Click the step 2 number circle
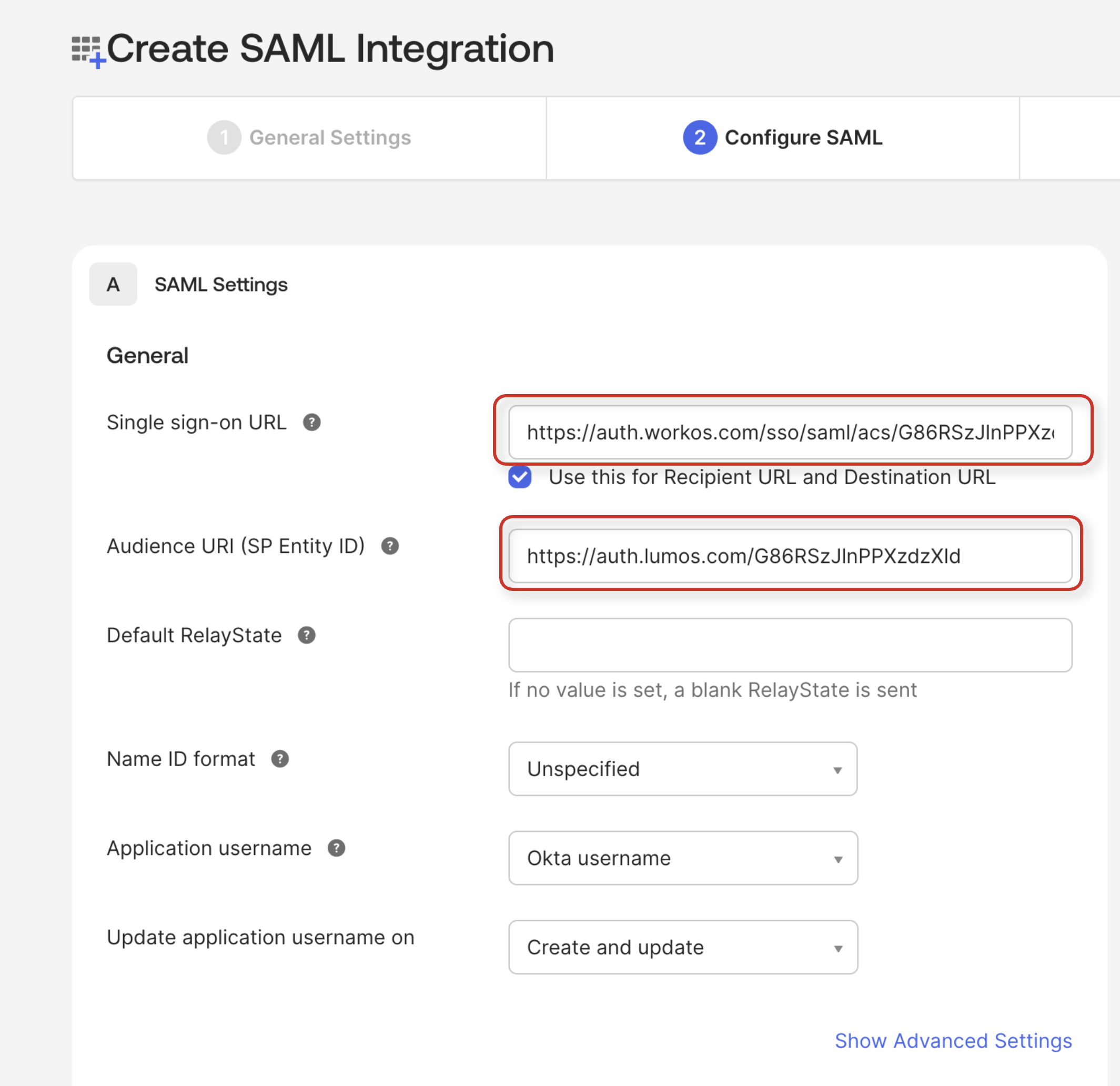Image resolution: width=1120 pixels, height=1086 pixels. [x=700, y=137]
